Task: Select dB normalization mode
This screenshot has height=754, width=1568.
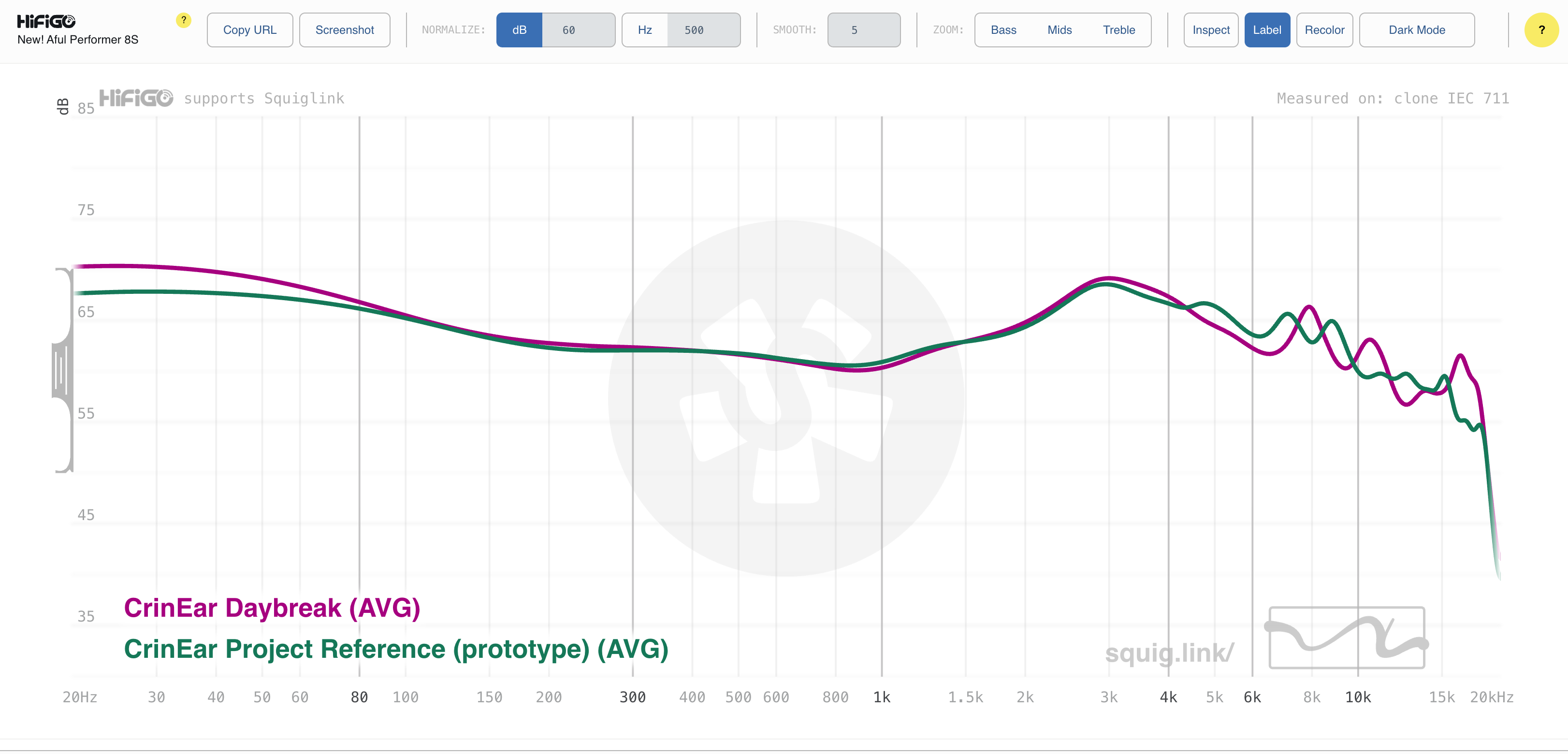Action: 519,30
